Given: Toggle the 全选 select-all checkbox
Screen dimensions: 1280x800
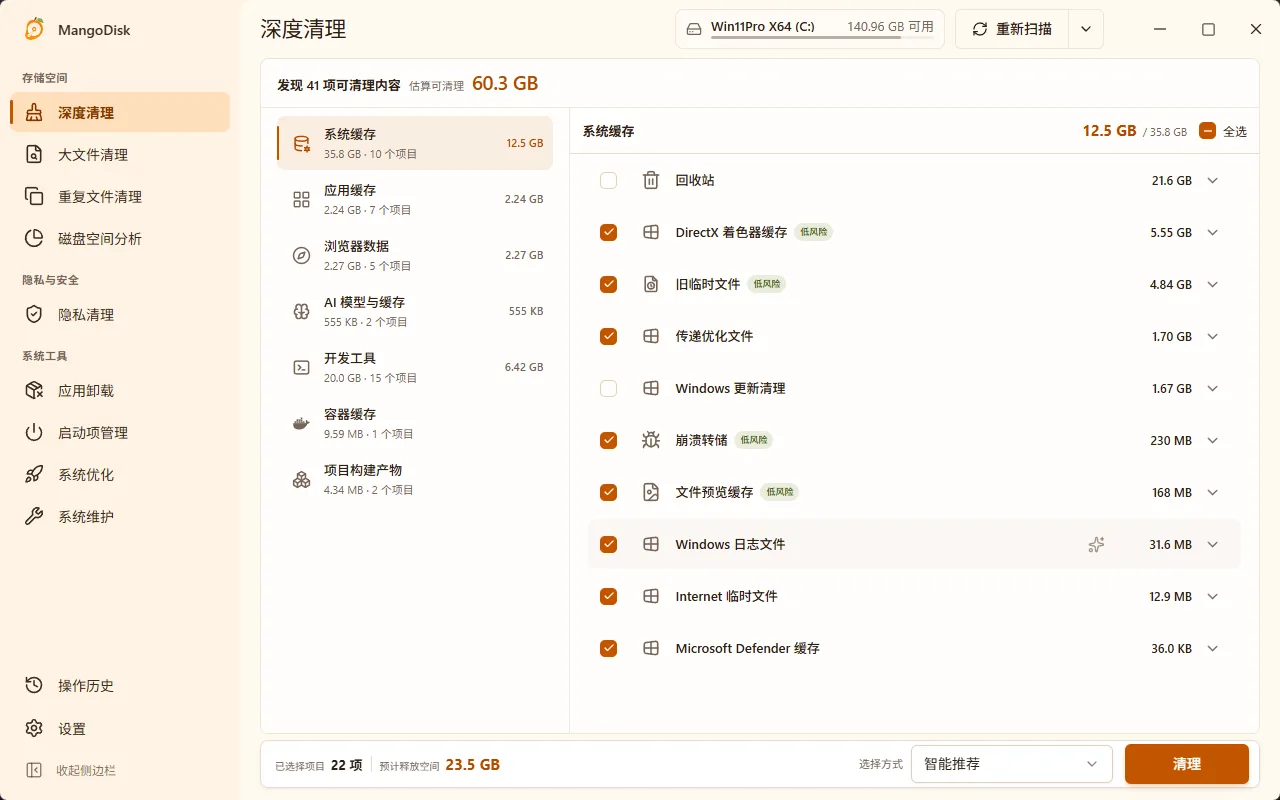Looking at the screenshot, I should 1207,131.
